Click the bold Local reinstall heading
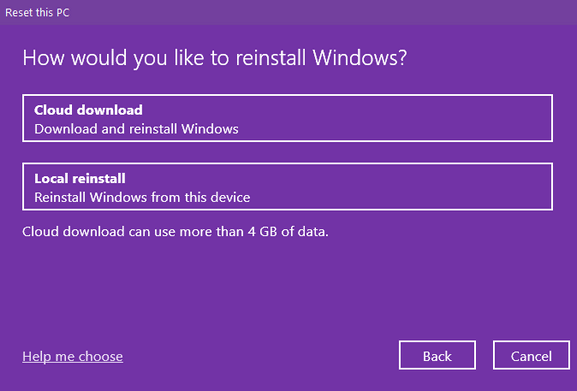577x391 pixels. tap(80, 178)
